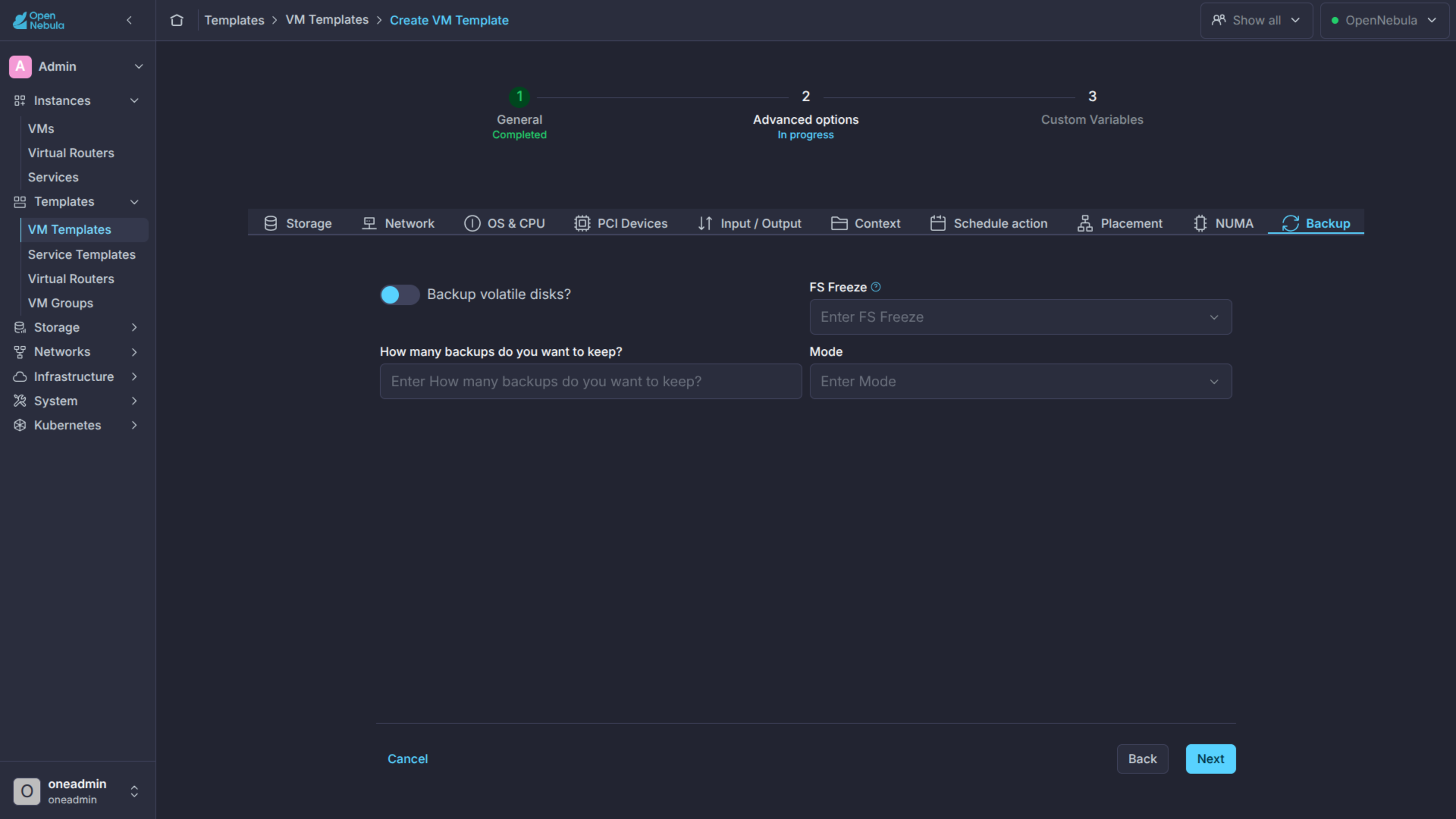
Task: Click the green OpenNebula zone status dot
Action: (x=1335, y=20)
